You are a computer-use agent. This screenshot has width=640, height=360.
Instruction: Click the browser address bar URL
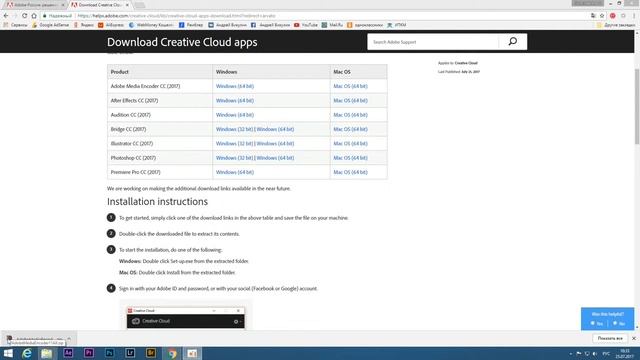(x=176, y=16)
